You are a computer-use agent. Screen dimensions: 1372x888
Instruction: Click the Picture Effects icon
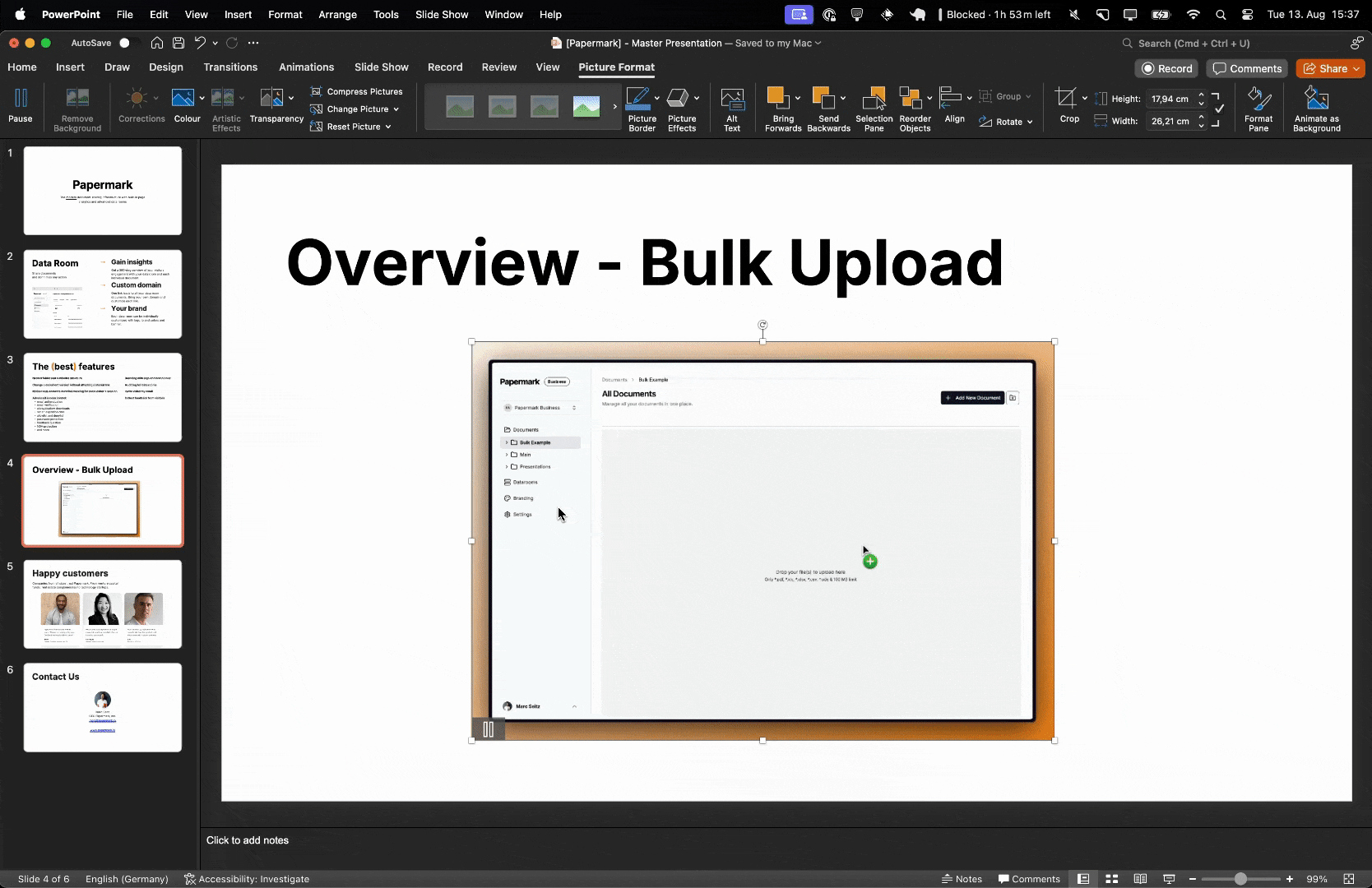tap(678, 99)
